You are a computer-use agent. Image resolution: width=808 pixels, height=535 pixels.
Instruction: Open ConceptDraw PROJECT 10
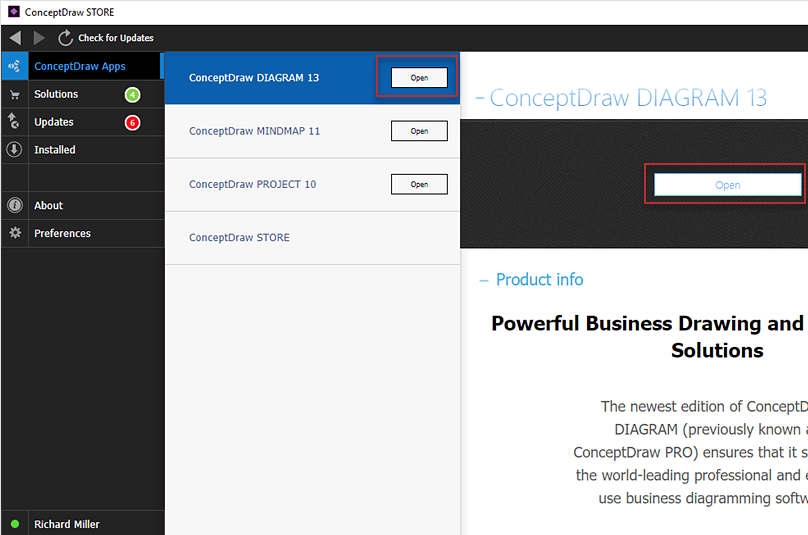(x=419, y=184)
